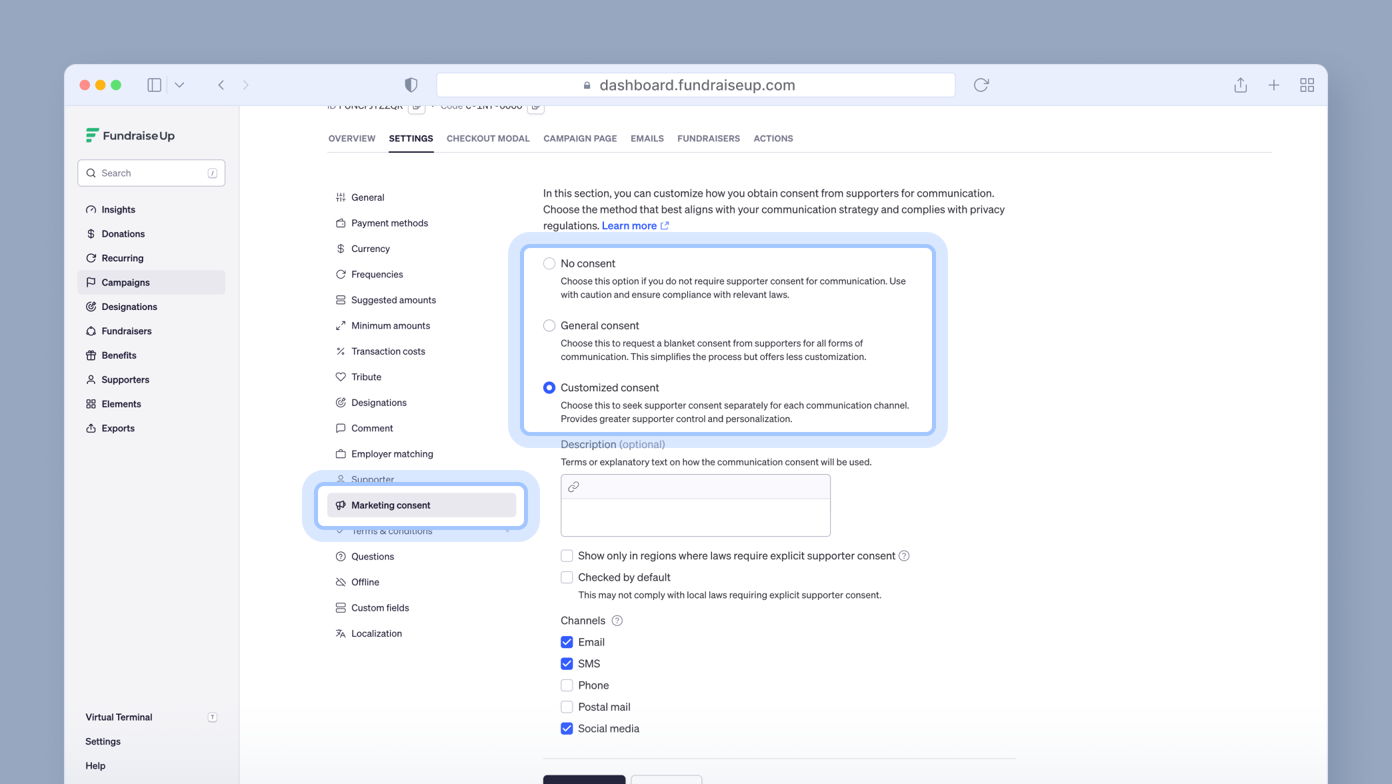Enable Checked by default option
This screenshot has height=784, width=1392.
pos(567,577)
